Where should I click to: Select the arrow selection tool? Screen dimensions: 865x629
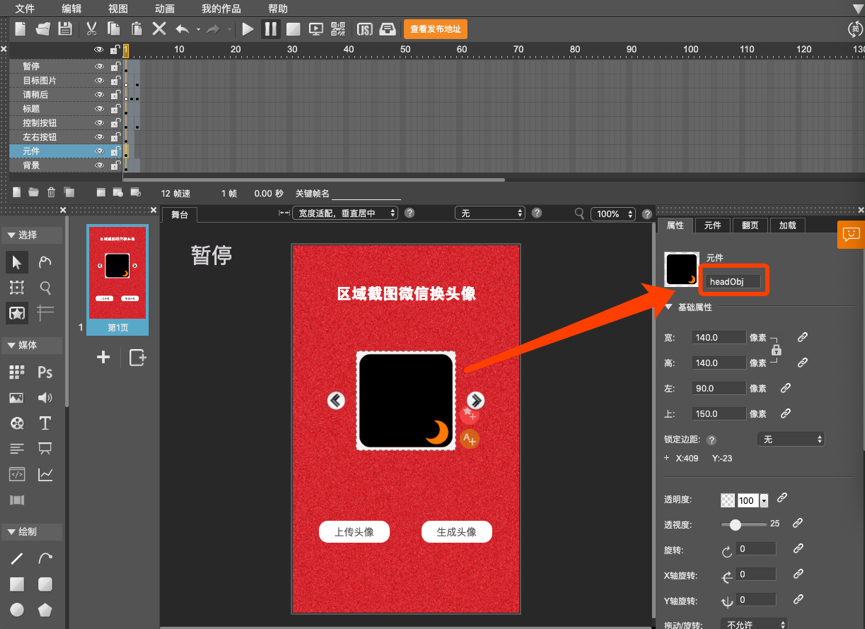tap(17, 262)
